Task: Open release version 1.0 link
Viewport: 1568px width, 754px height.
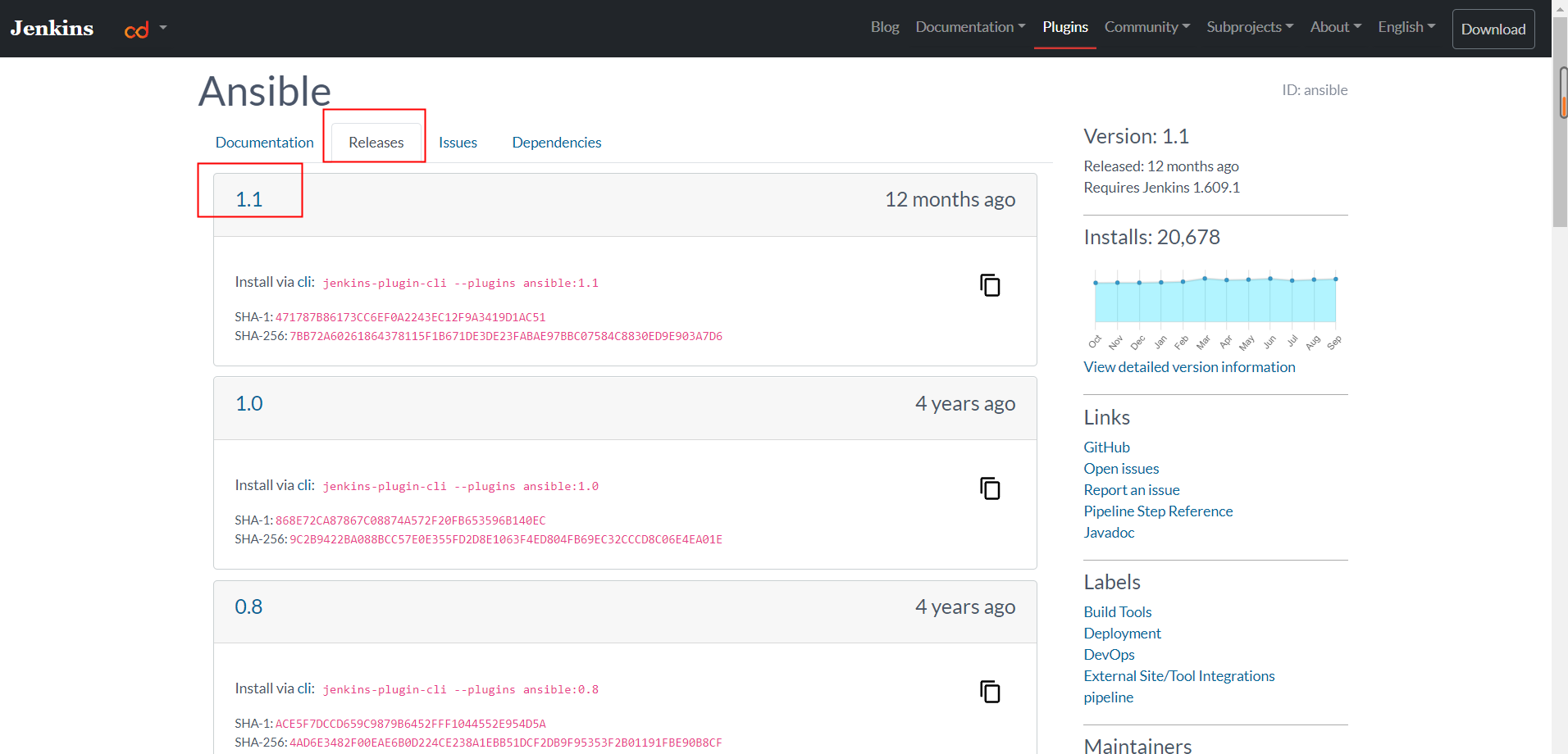Action: [x=248, y=403]
